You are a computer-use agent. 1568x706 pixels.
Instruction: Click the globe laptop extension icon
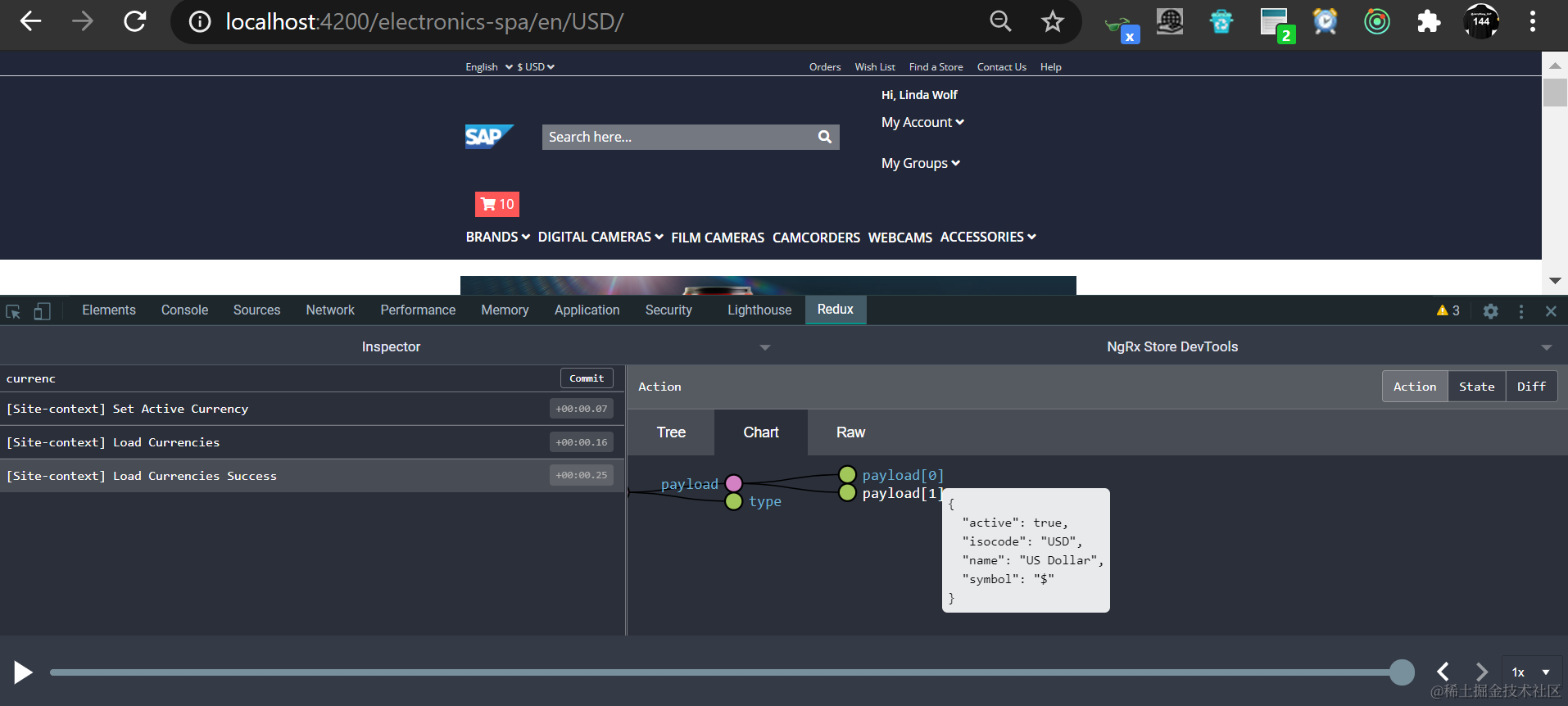[1170, 21]
